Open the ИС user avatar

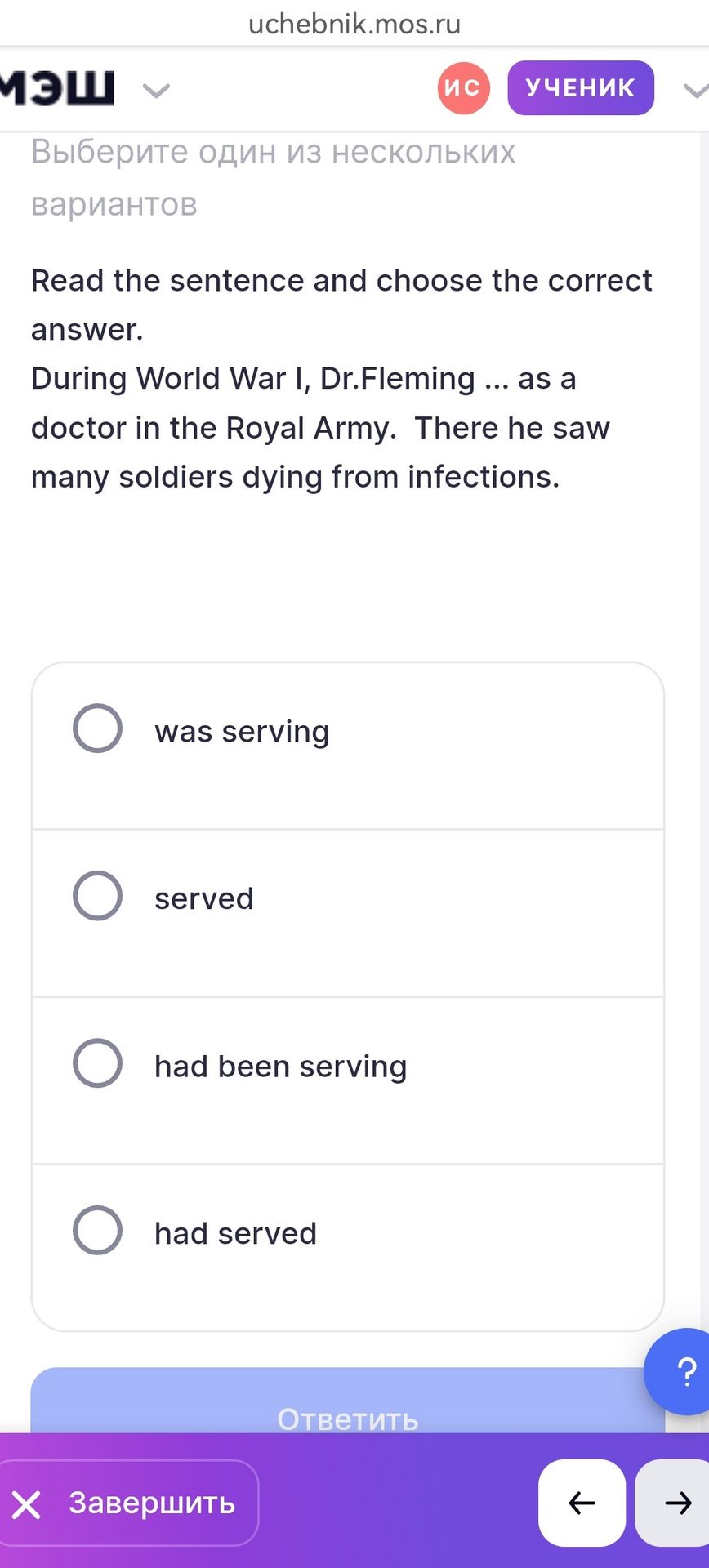pyautogui.click(x=463, y=87)
